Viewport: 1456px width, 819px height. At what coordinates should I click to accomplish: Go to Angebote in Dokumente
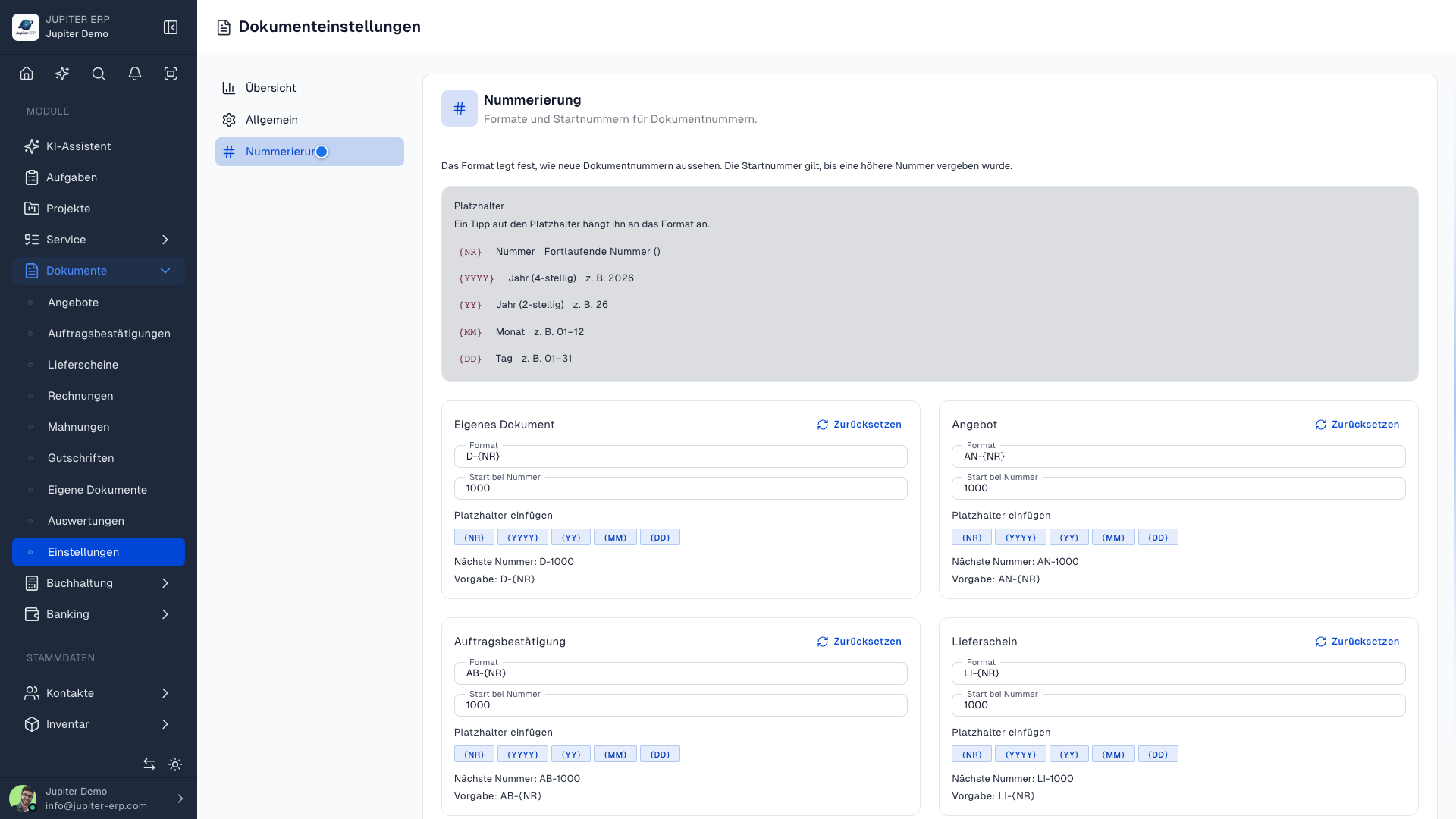[x=99, y=303]
